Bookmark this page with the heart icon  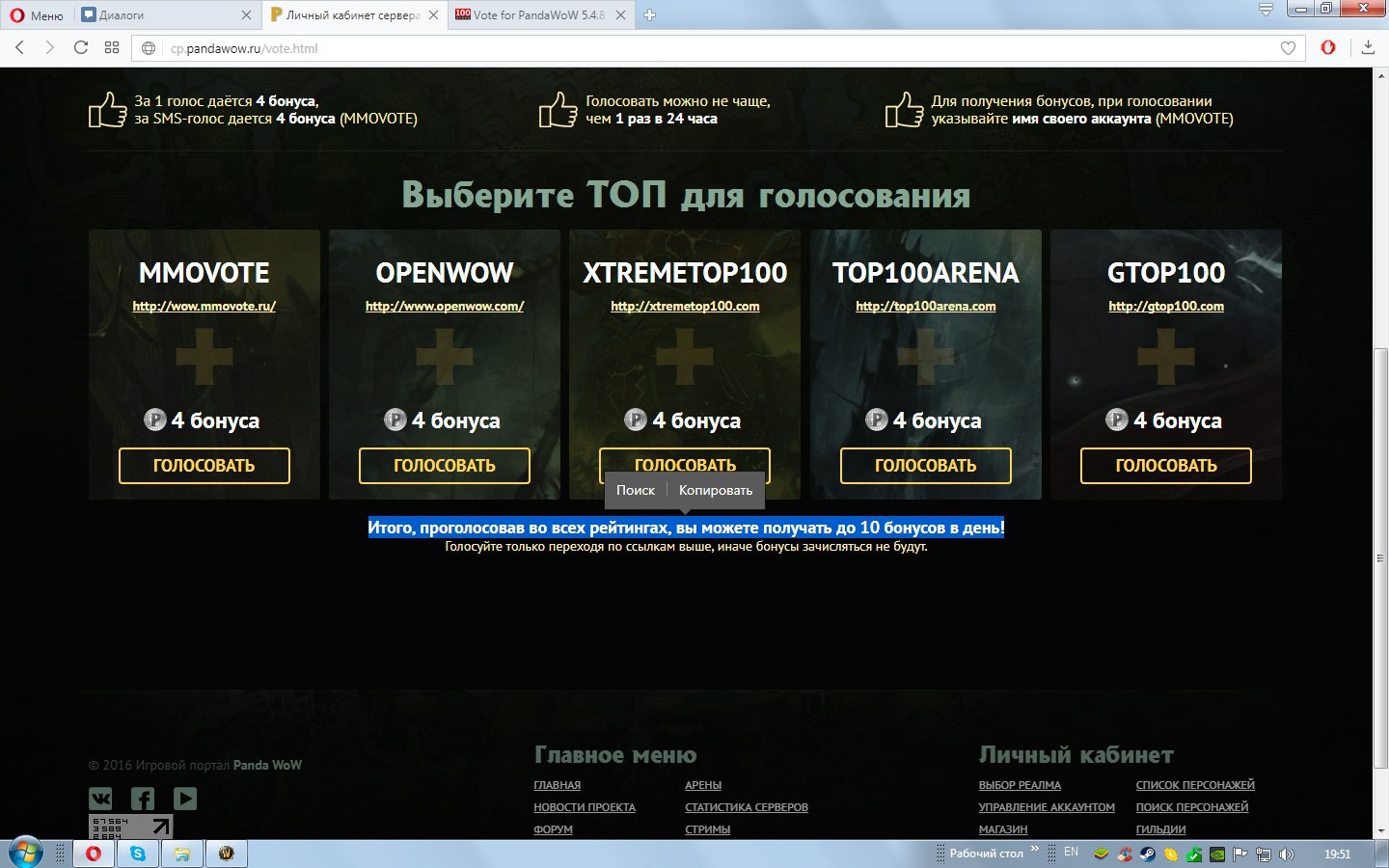click(x=1288, y=48)
